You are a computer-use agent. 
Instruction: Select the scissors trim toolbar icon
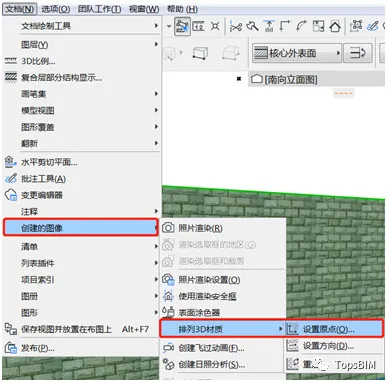point(236,26)
